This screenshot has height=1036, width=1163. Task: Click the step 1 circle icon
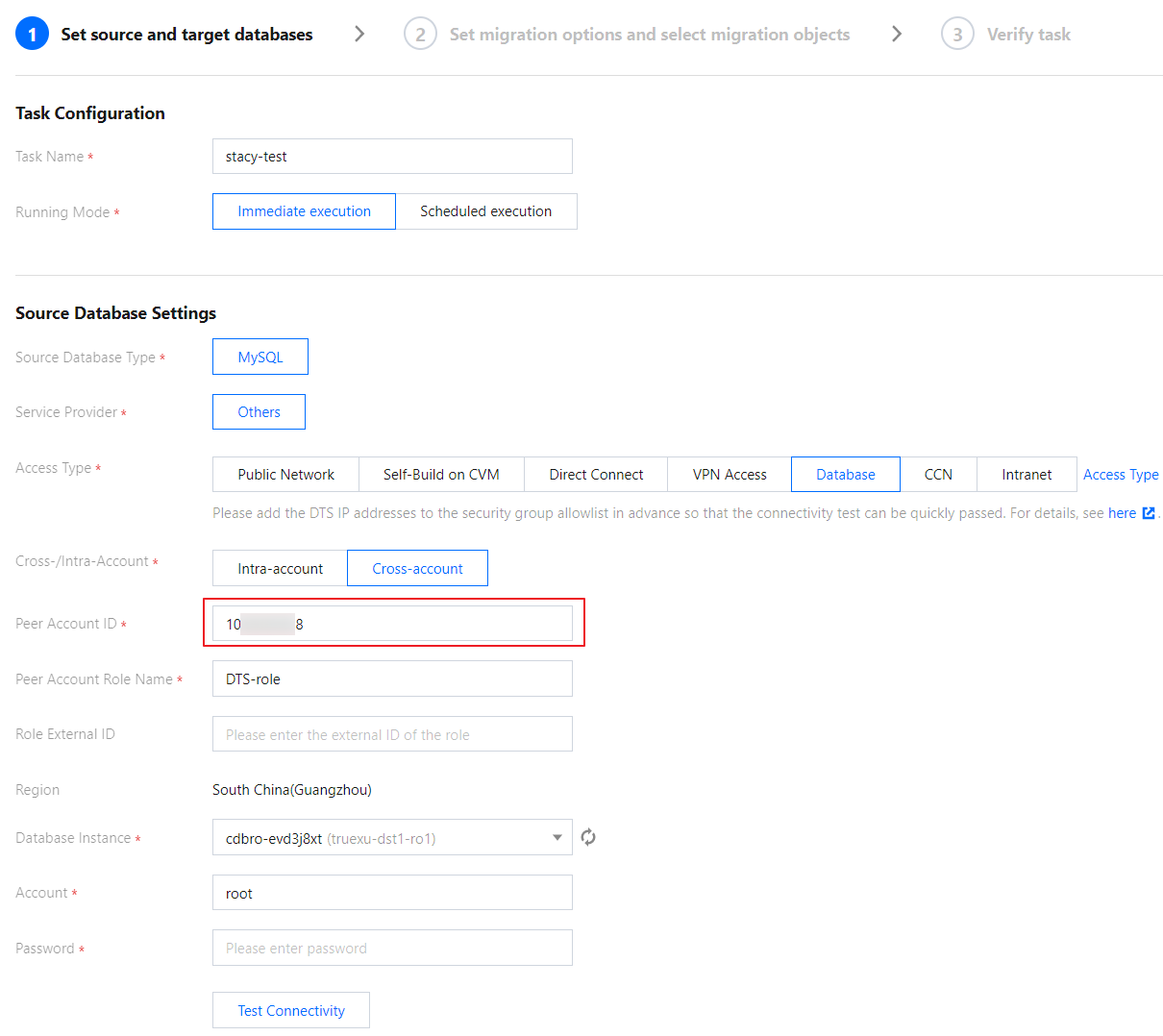(x=32, y=35)
